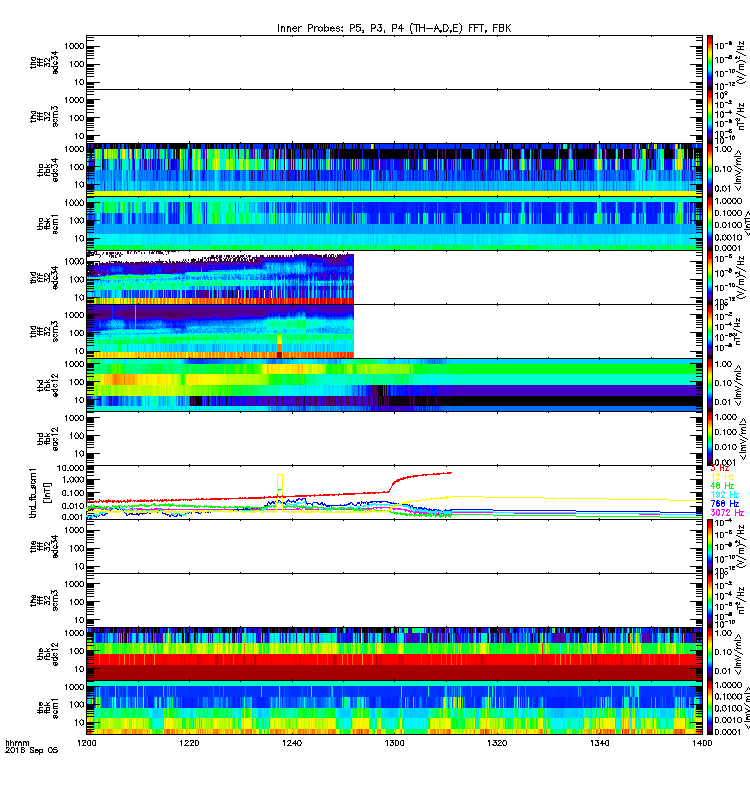Screen dimensions: 750x800
Task: Click the 'thd fff 32 edc34' axis label
Action: click(44, 278)
